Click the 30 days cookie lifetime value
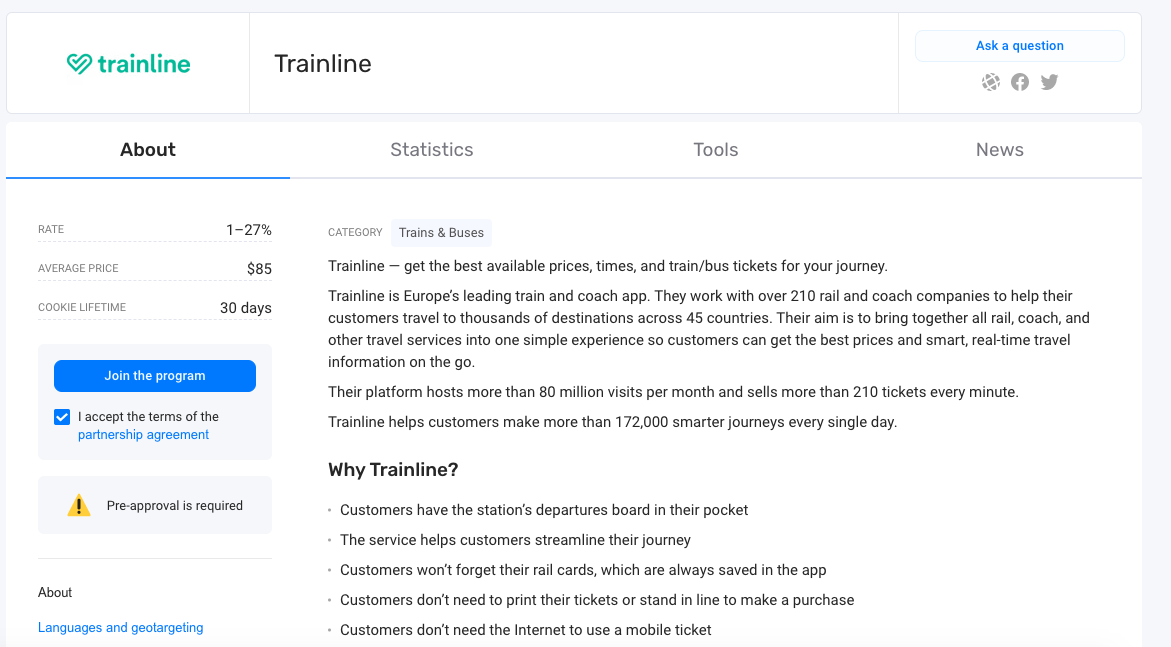This screenshot has height=647, width=1171. pyautogui.click(x=245, y=308)
